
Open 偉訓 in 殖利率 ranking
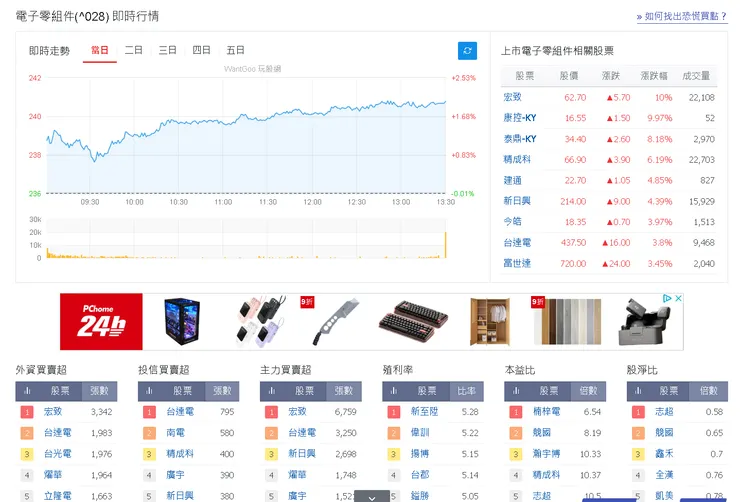(x=420, y=433)
